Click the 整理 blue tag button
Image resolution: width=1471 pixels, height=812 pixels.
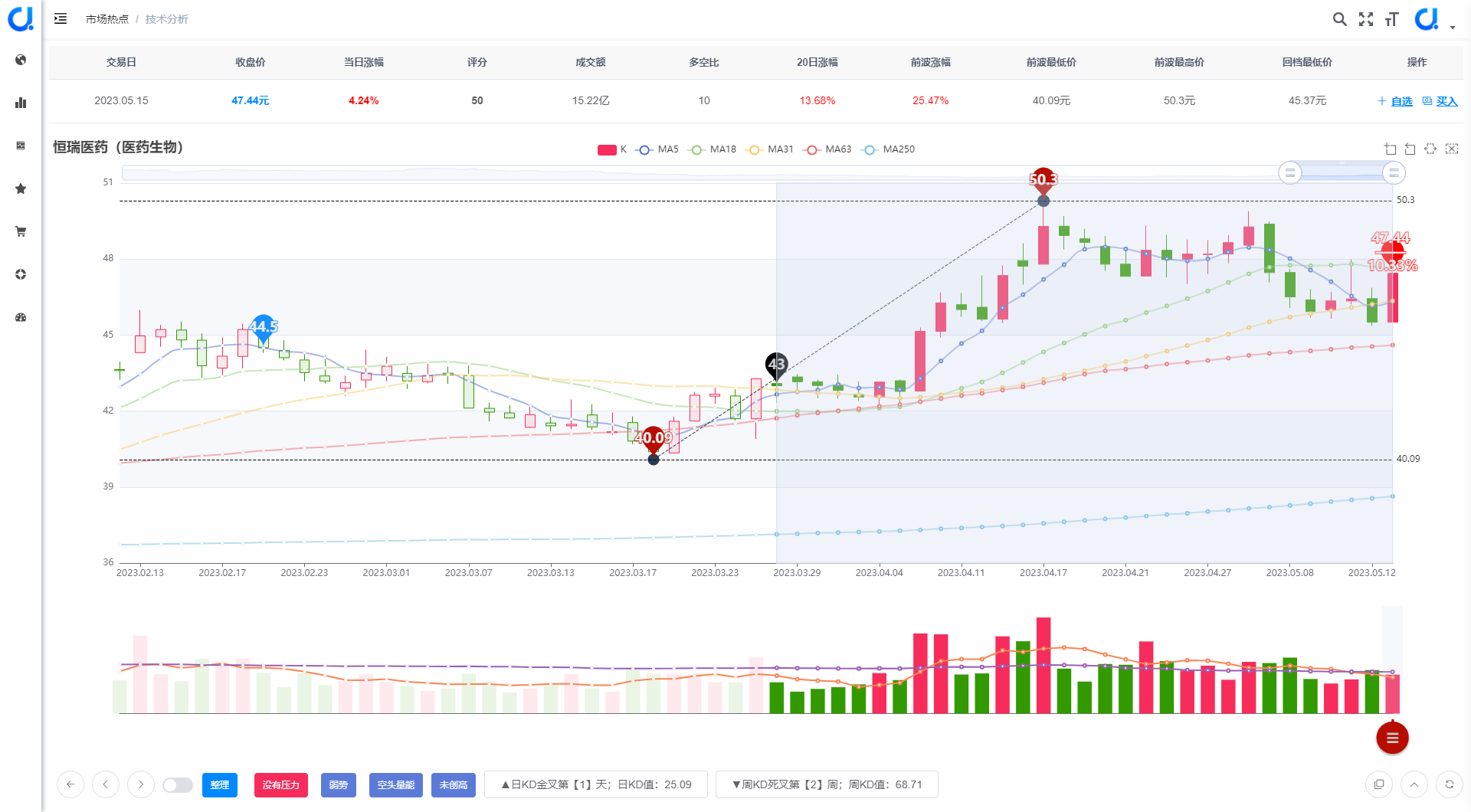[220, 785]
